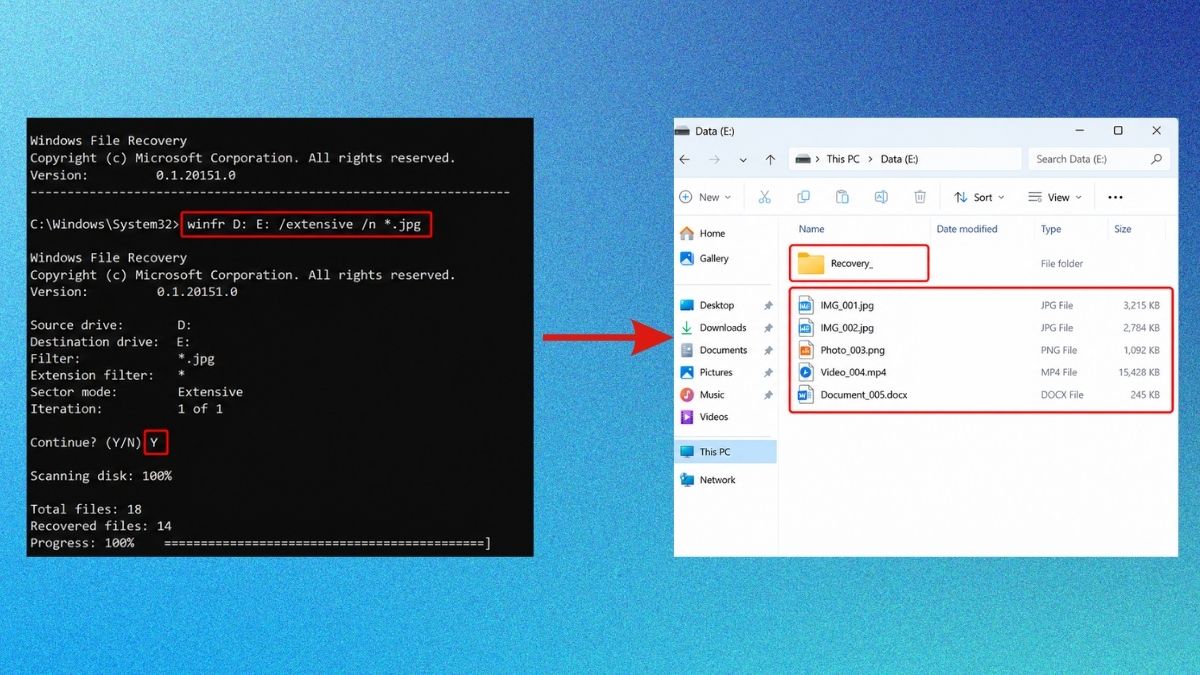Click the Paste clipboard icon

(x=842, y=197)
